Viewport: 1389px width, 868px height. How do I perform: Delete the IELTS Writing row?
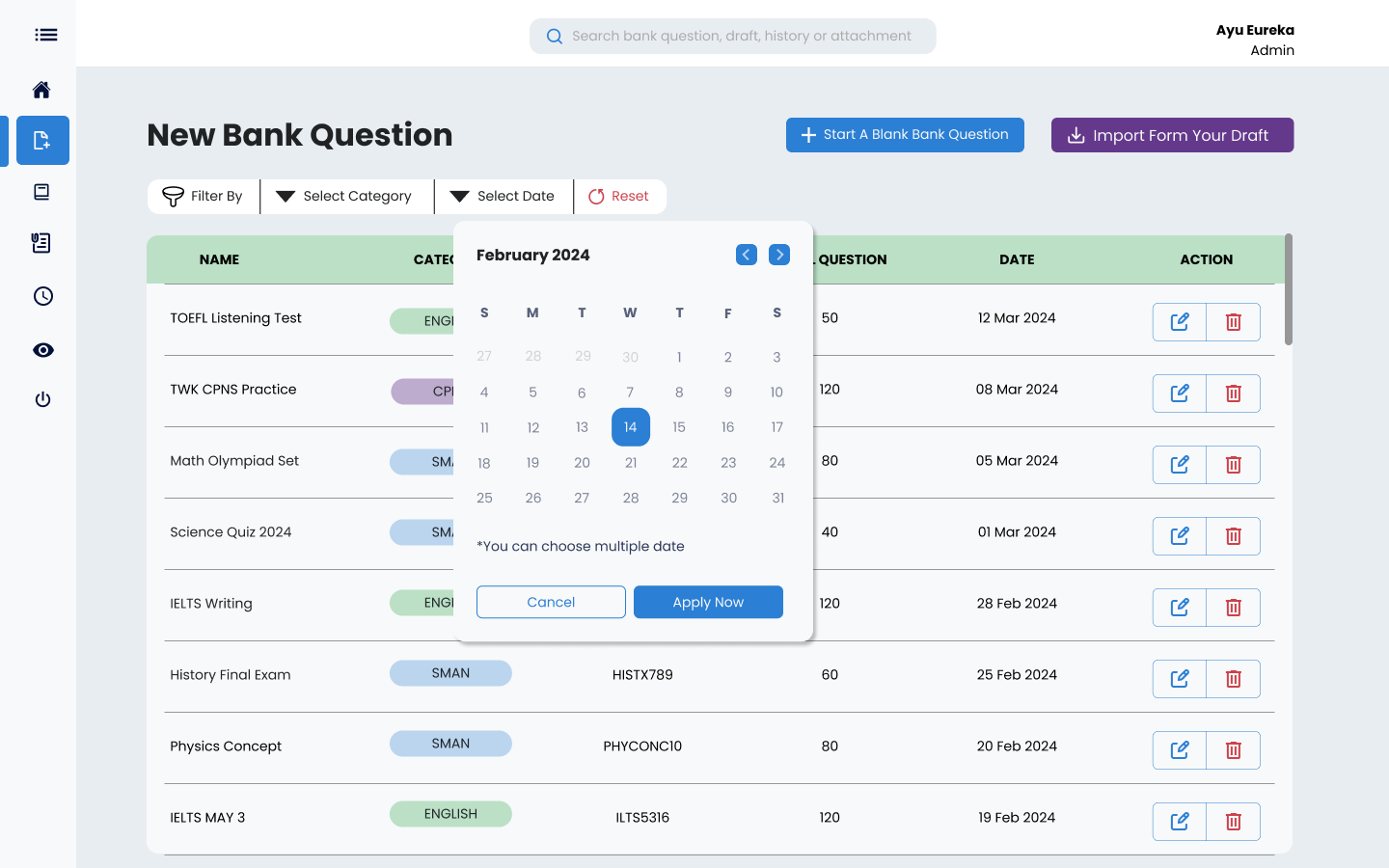(x=1234, y=608)
